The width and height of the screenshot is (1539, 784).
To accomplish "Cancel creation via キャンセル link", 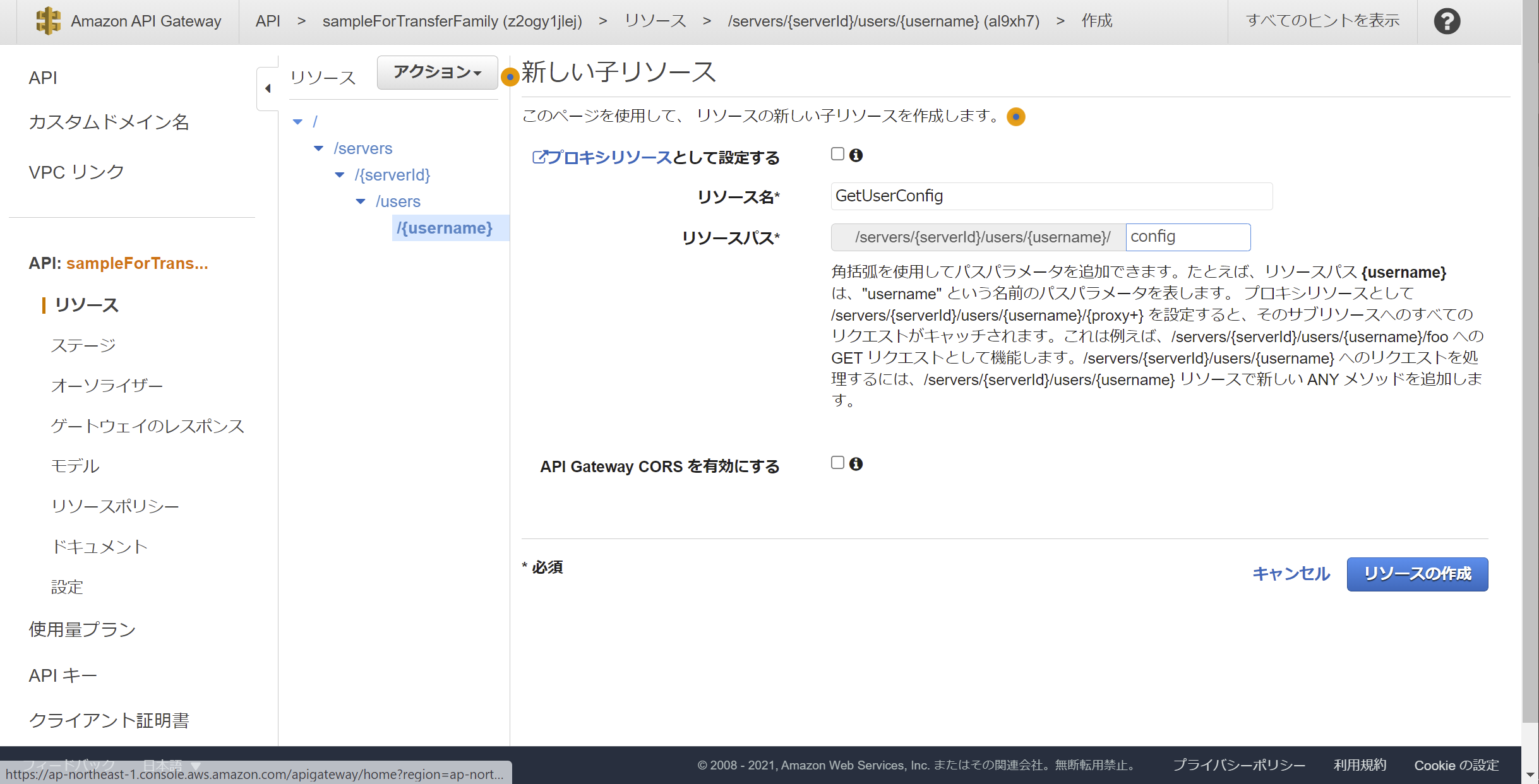I will (x=1290, y=574).
